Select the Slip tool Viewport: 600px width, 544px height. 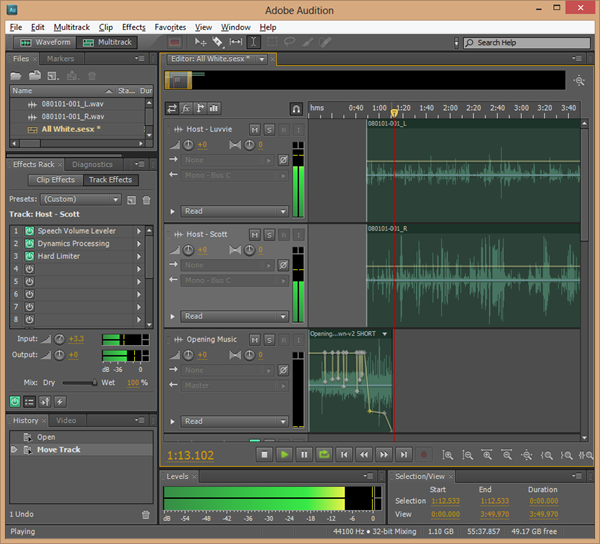coord(235,42)
